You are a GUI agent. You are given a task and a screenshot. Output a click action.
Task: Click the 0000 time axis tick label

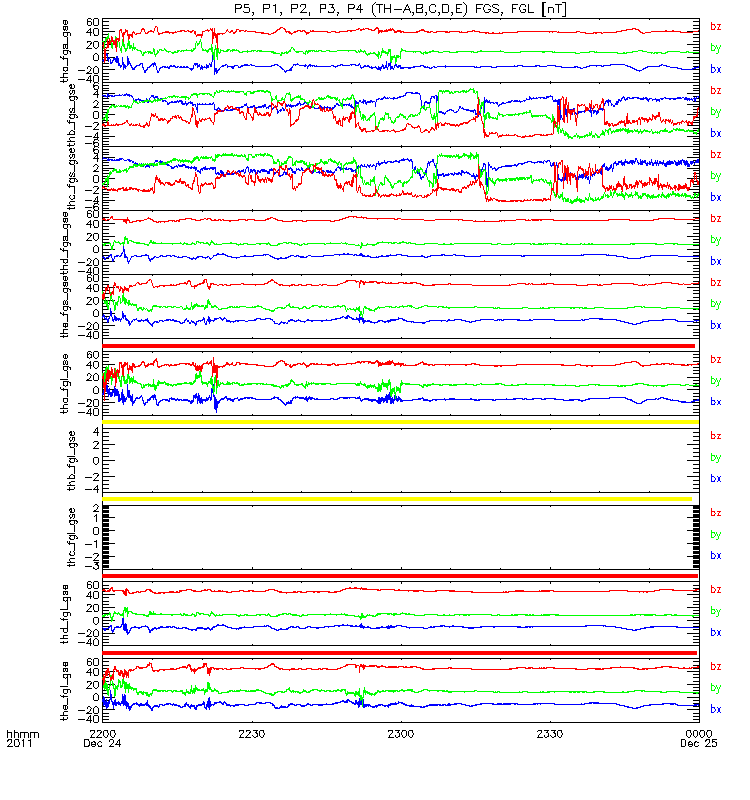pyautogui.click(x=699, y=734)
